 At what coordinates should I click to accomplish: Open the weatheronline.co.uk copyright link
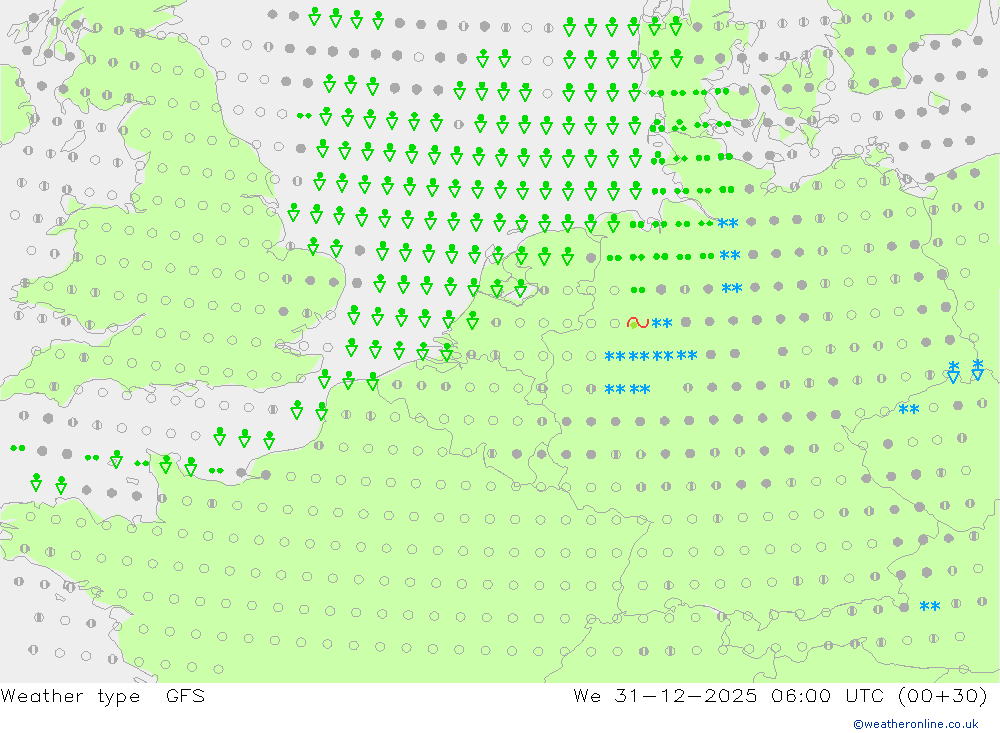coord(916,724)
